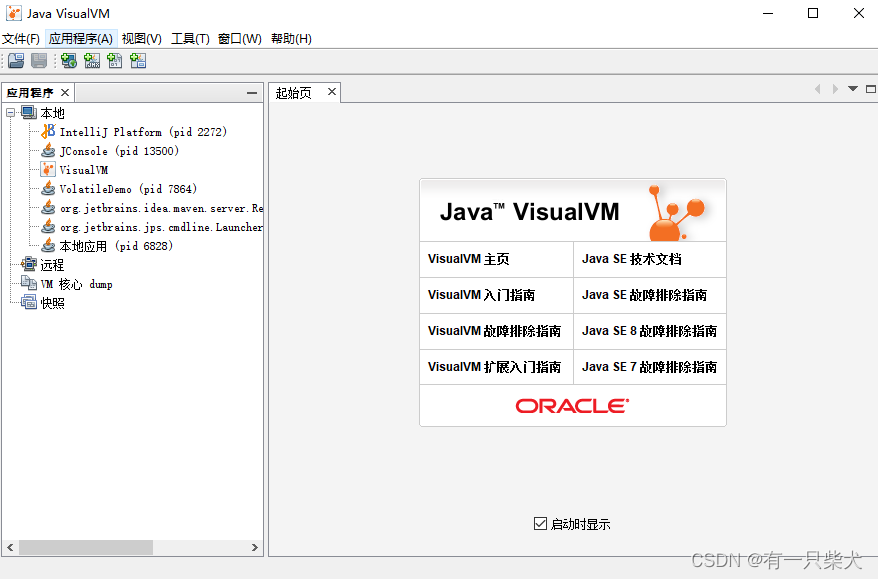Select the VisualVM row text in tree
This screenshot has width=878, height=579.
pos(84,170)
